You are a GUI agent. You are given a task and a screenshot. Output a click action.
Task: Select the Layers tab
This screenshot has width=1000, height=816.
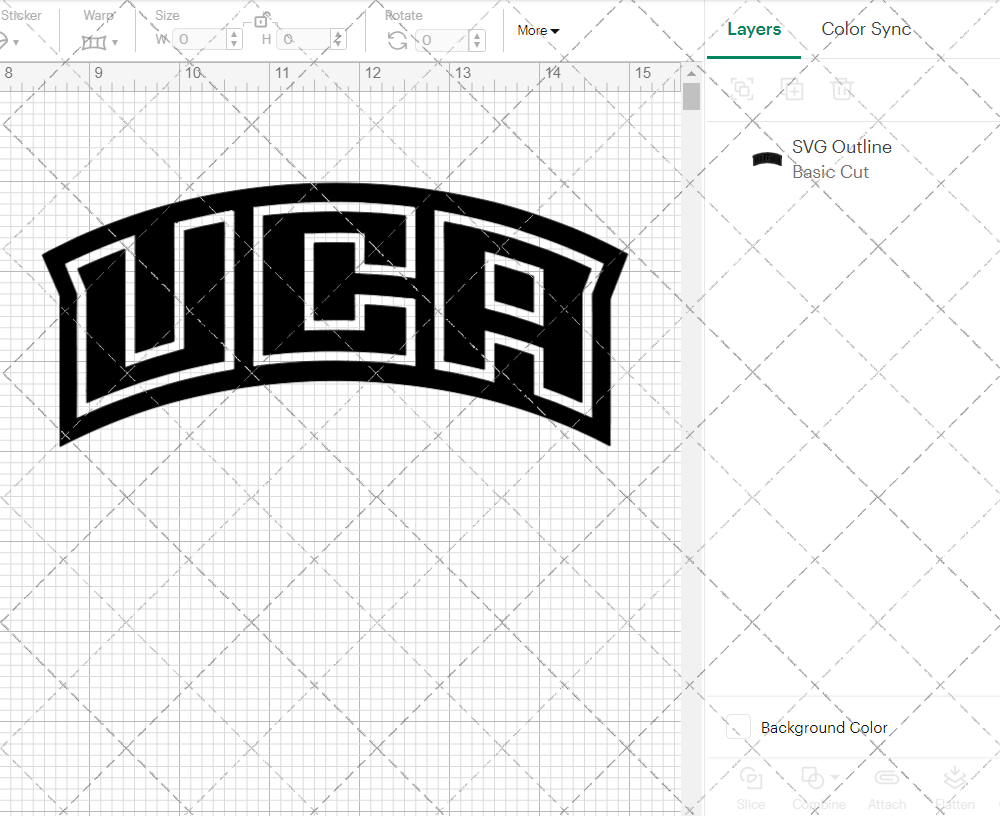pyautogui.click(x=754, y=29)
